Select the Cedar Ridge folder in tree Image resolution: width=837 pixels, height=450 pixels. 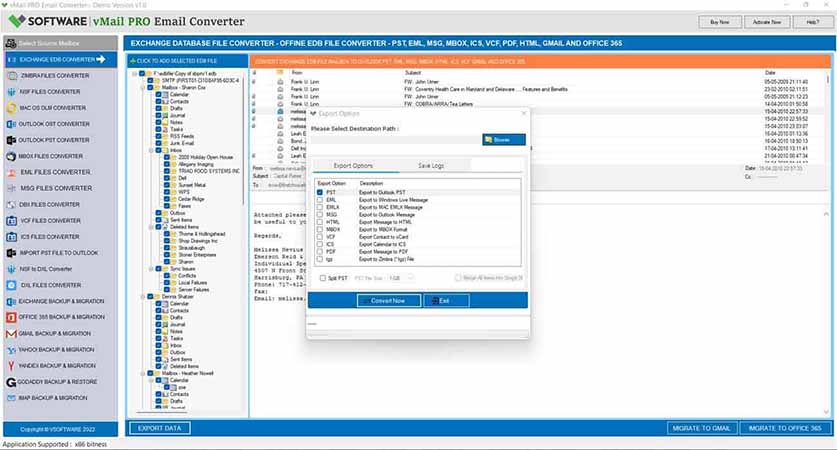pos(191,199)
